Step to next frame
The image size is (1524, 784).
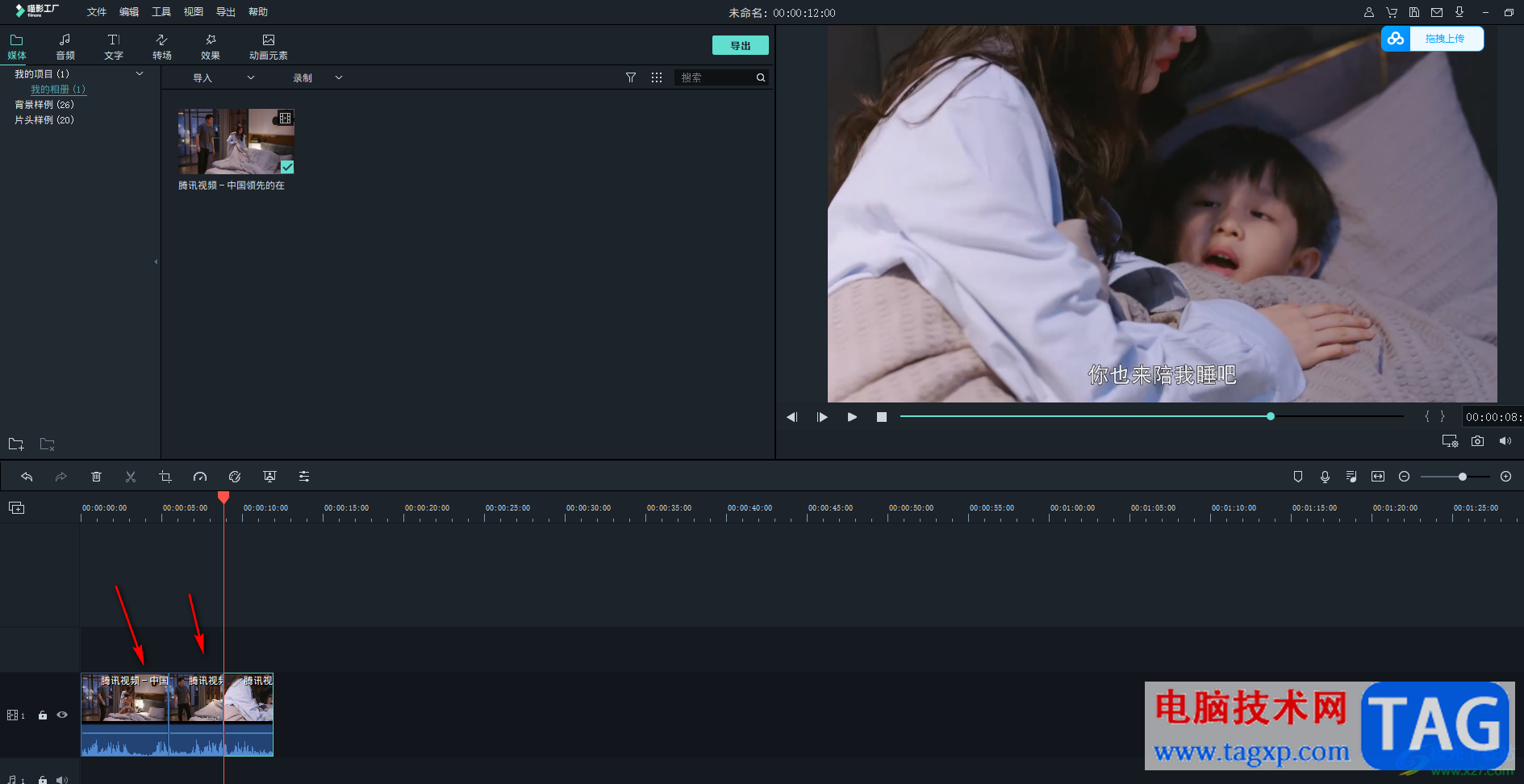click(822, 417)
